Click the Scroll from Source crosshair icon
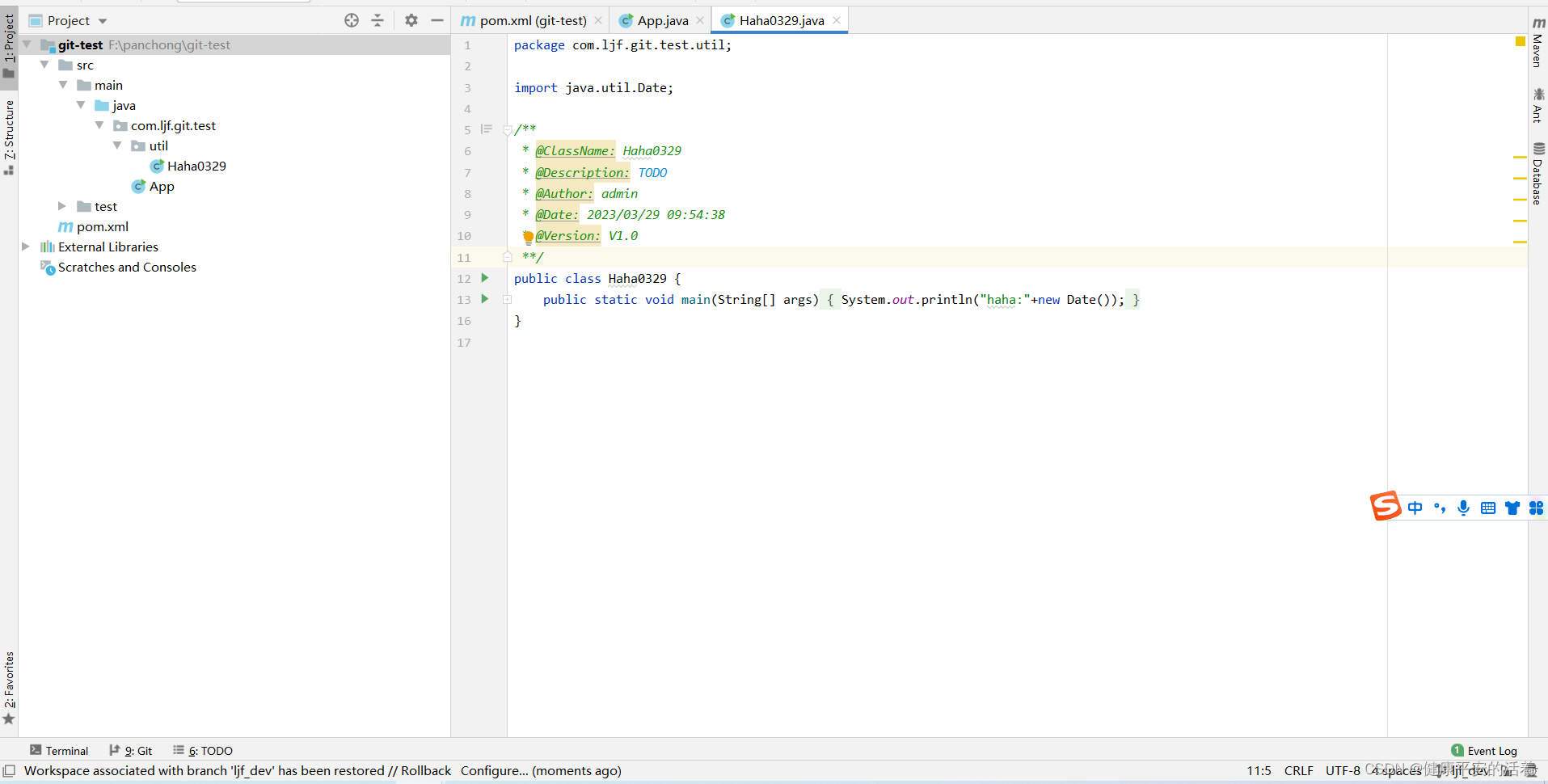1548x784 pixels. point(352,20)
